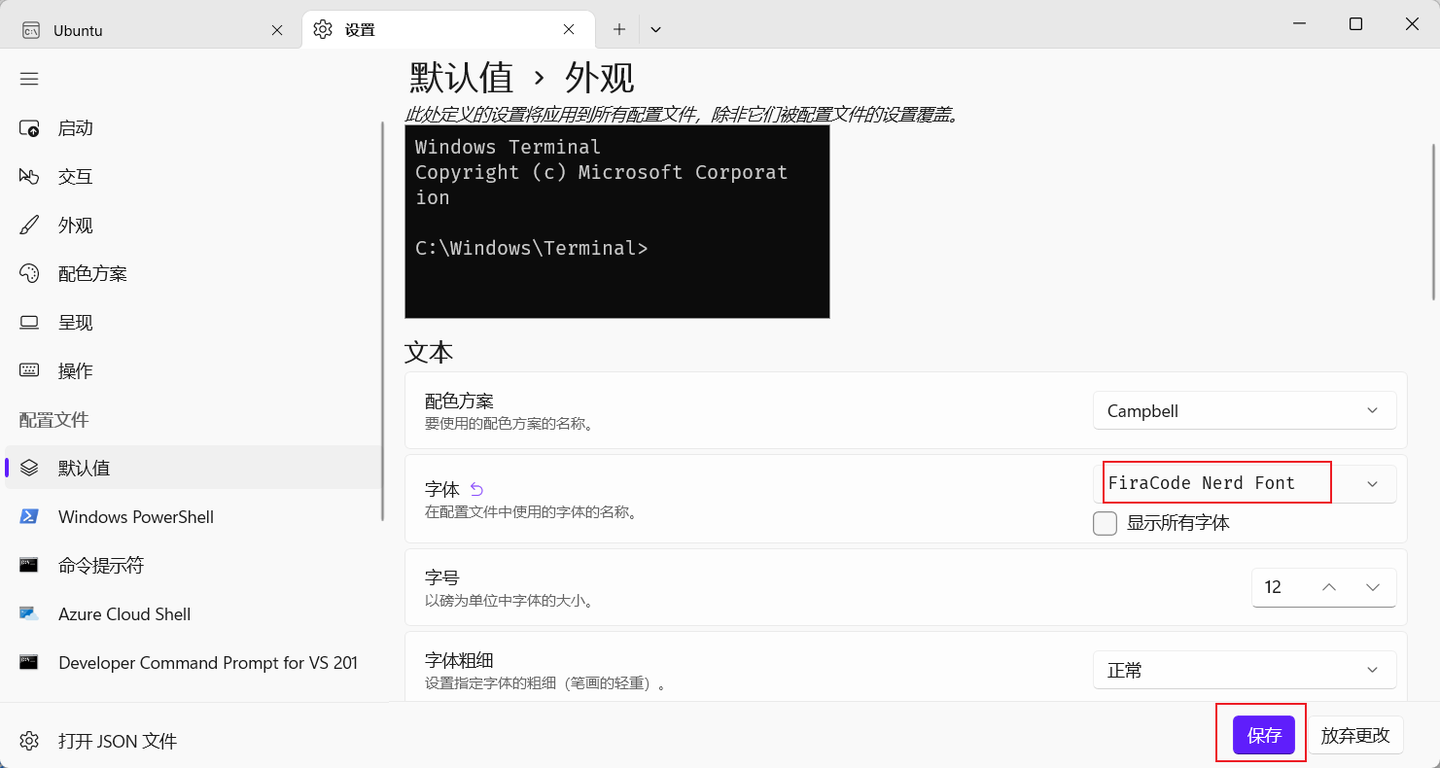Open the Campbell color scheme dropdown
This screenshot has width=1440, height=768.
pyautogui.click(x=1244, y=410)
